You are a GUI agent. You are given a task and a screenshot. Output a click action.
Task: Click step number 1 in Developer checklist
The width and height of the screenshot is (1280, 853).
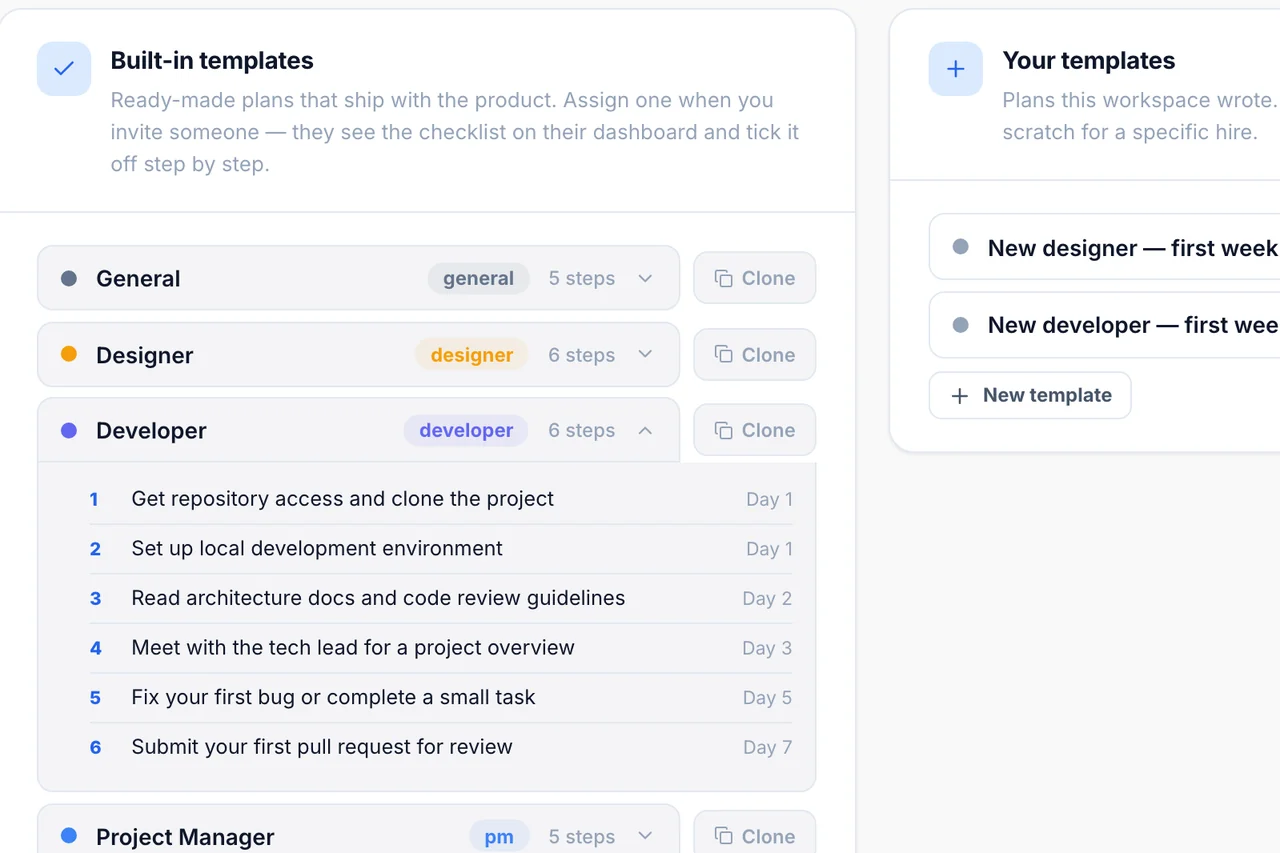pyautogui.click(x=94, y=499)
